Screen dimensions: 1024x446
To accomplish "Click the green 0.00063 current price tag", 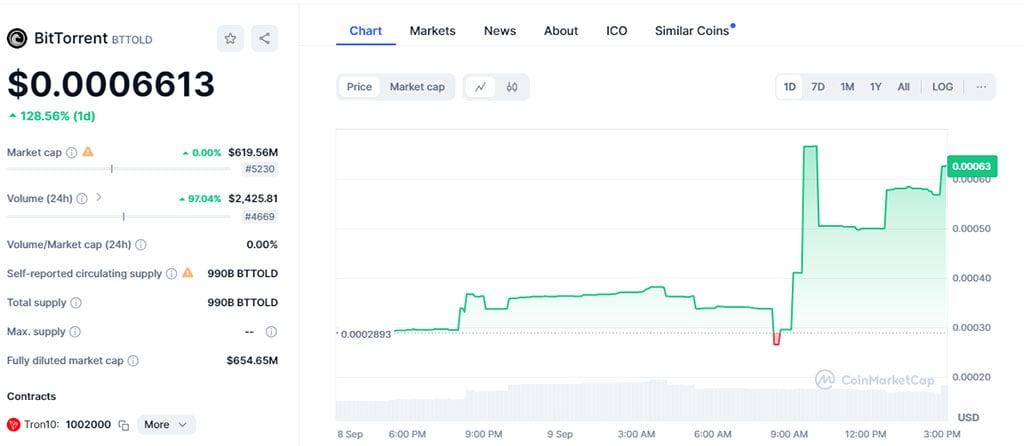I will coord(971,167).
